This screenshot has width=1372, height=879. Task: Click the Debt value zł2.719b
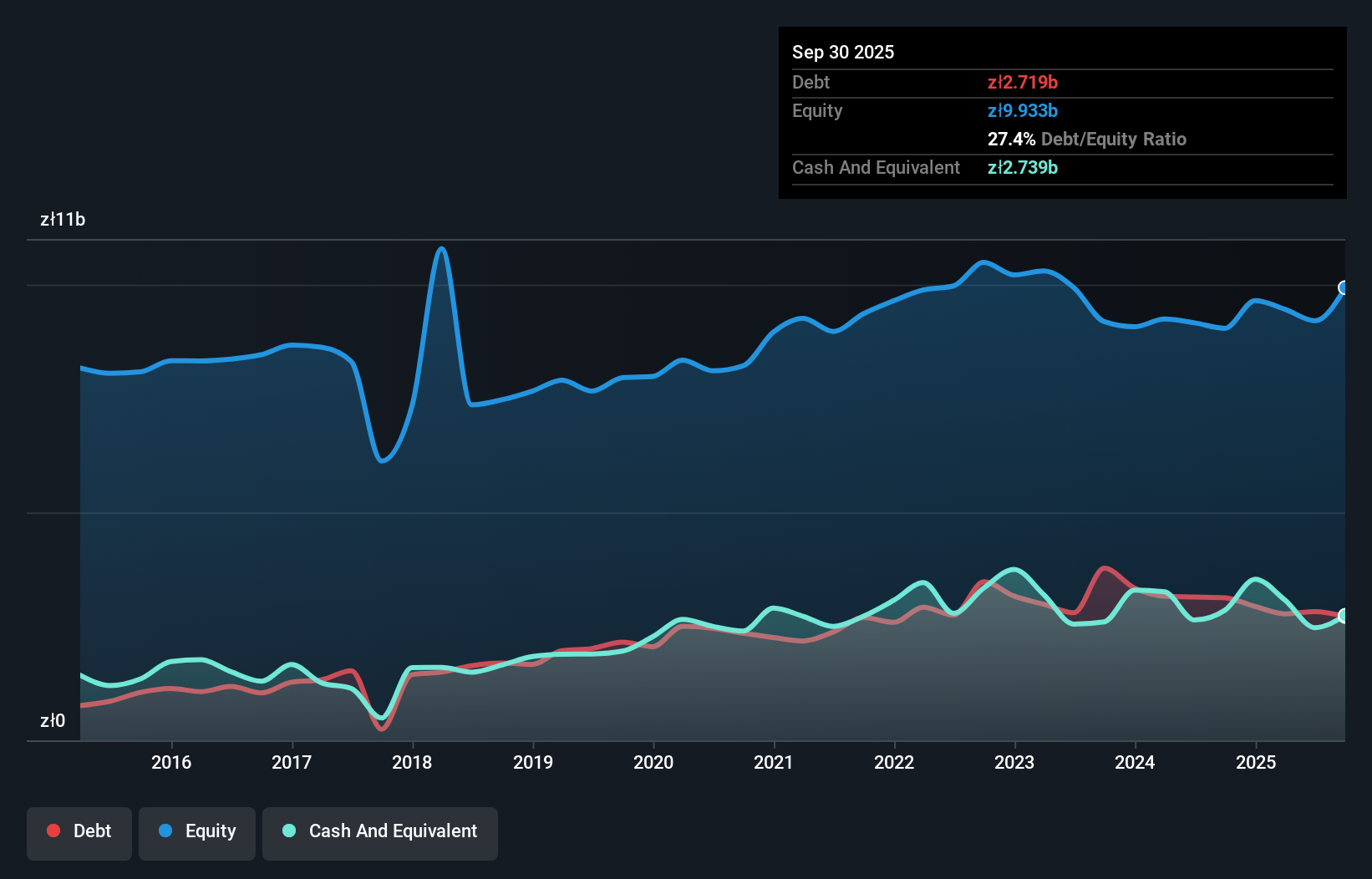pos(1023,82)
